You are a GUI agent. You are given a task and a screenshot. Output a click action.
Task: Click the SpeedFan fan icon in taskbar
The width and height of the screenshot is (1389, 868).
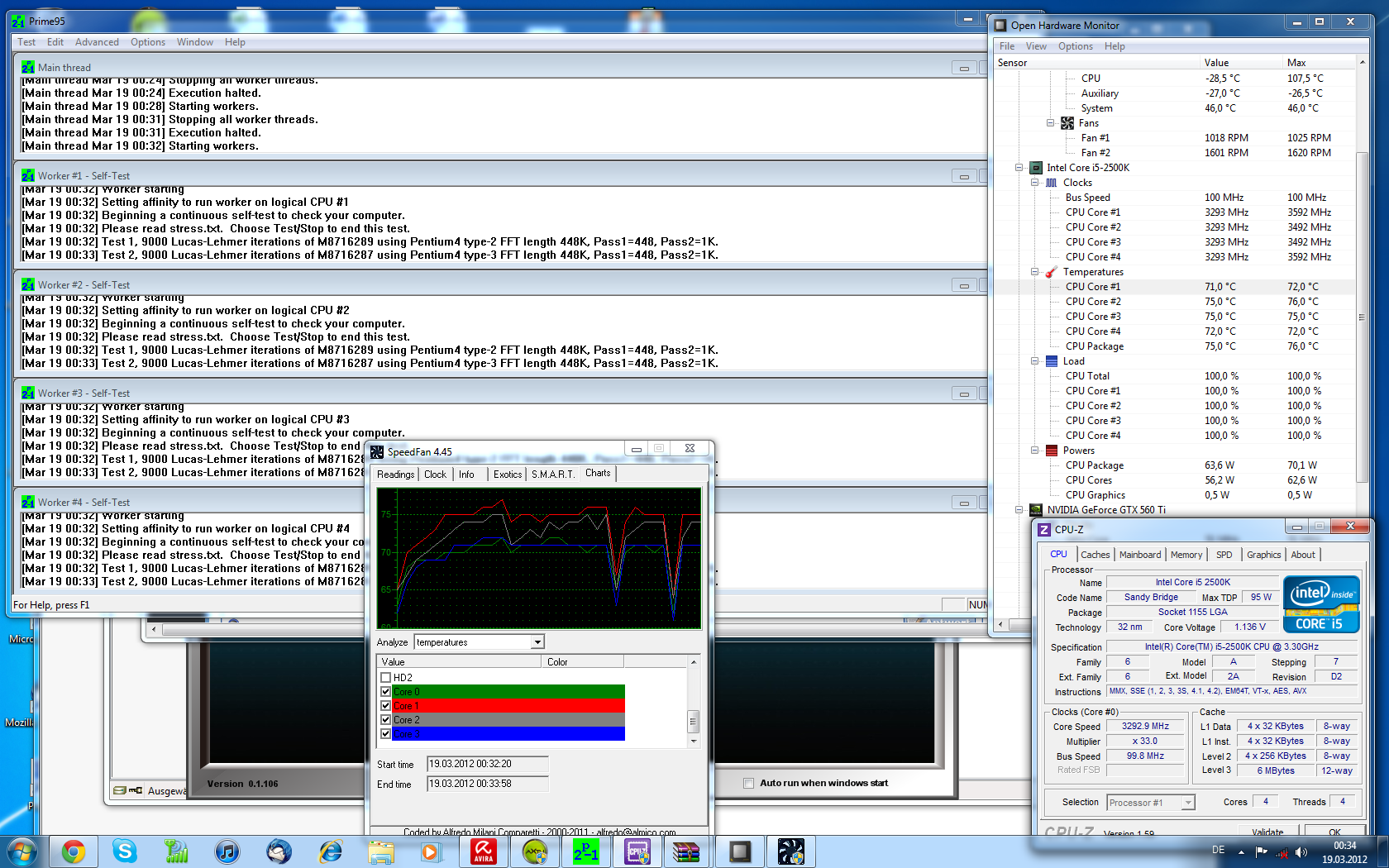coord(790,851)
